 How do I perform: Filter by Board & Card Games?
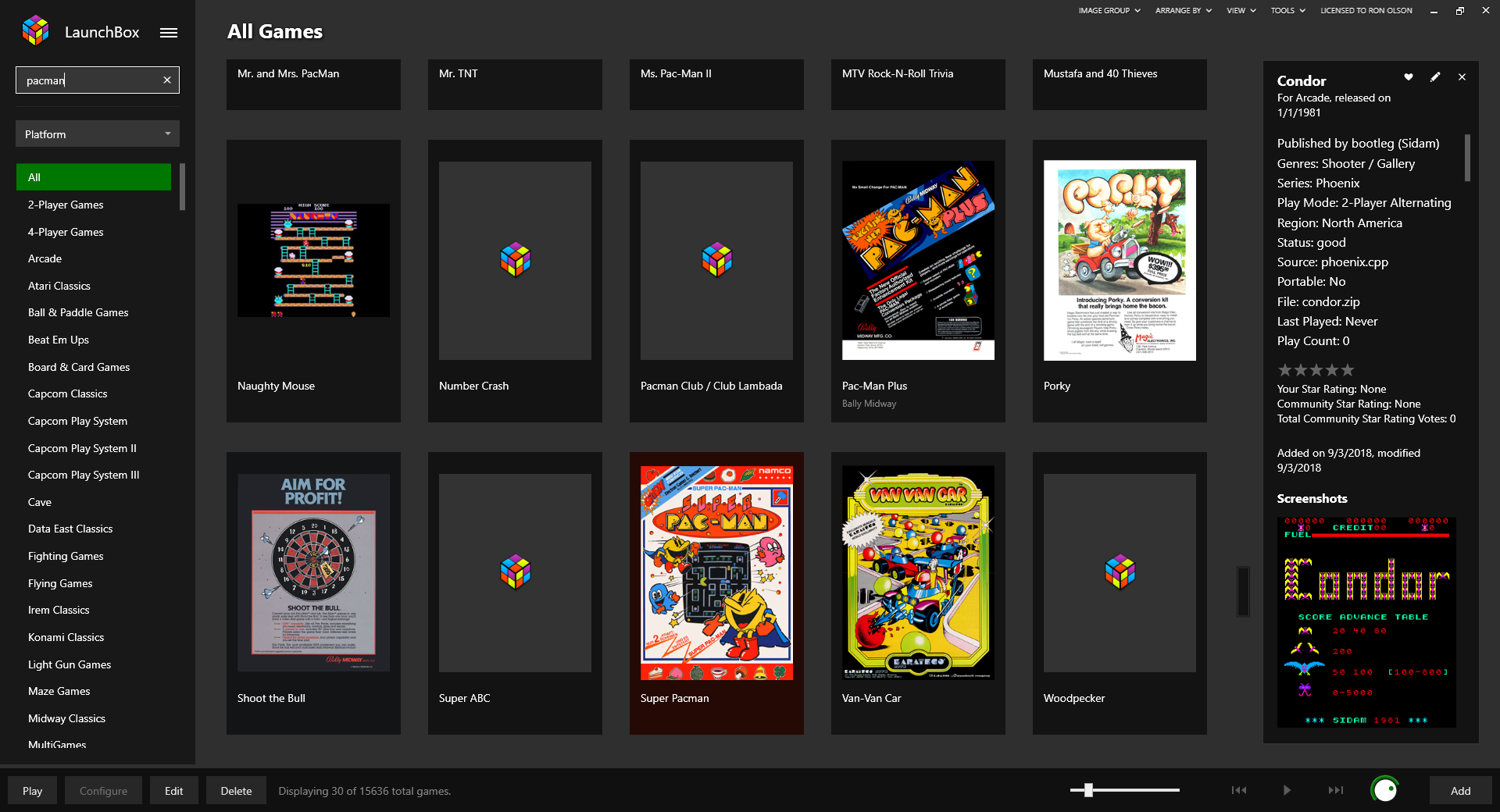[79, 367]
